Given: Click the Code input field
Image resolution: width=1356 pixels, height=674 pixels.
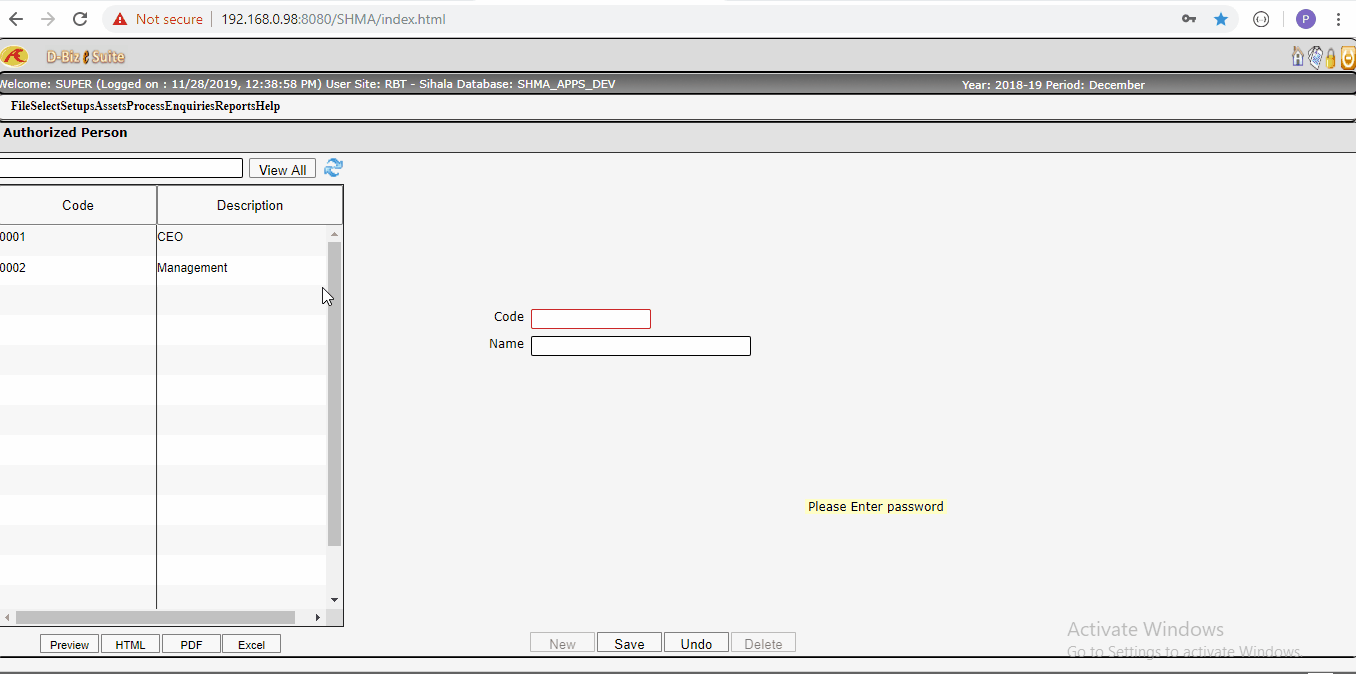Looking at the screenshot, I should 591,318.
